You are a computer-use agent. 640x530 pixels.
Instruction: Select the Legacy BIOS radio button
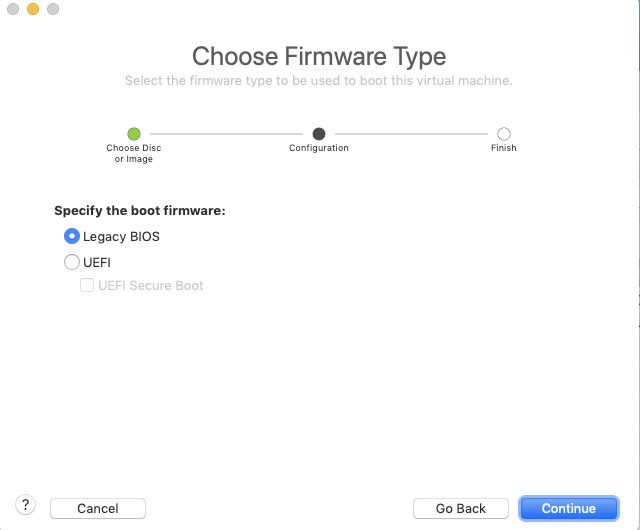[x=72, y=236]
